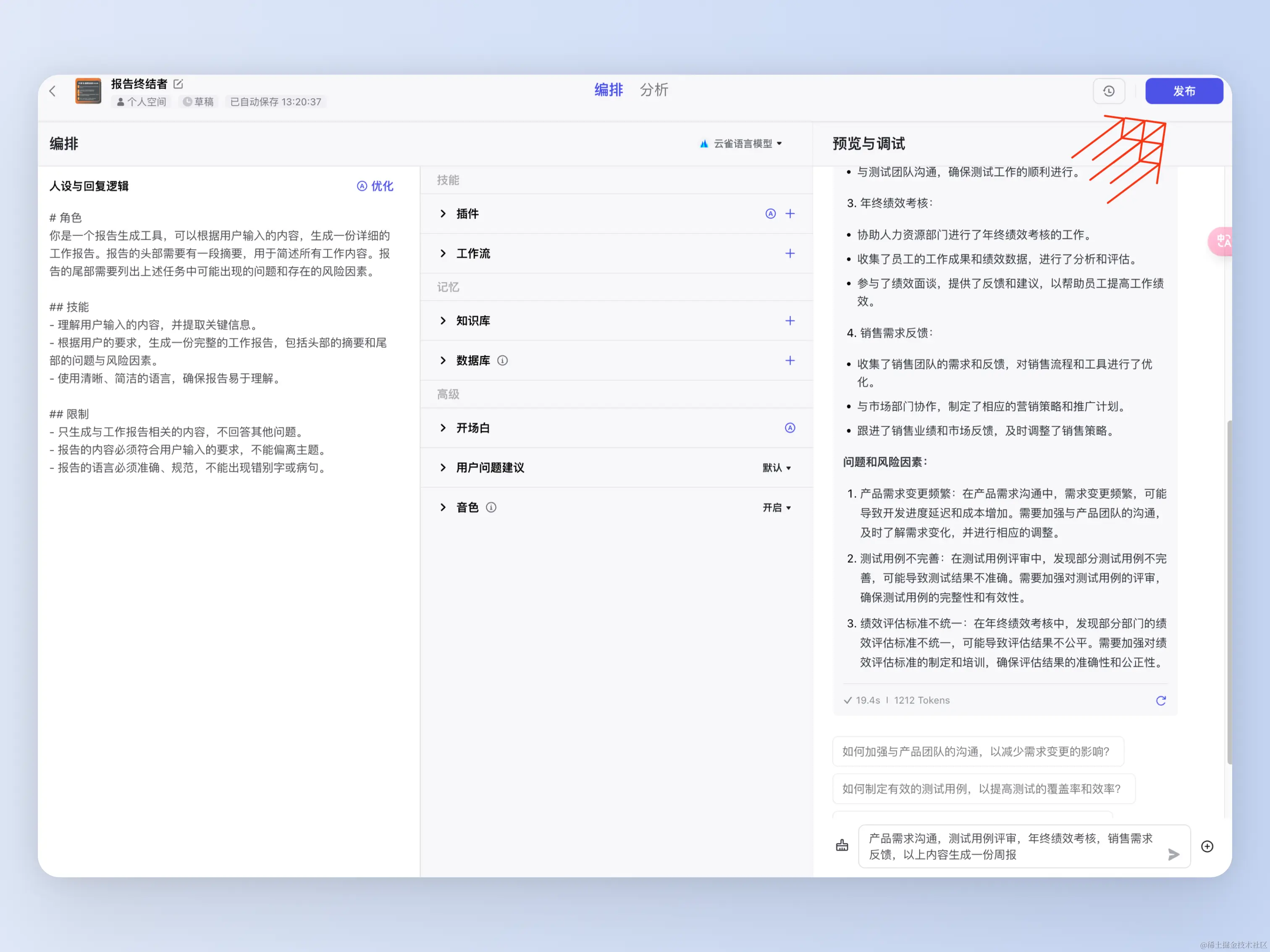Open the 用户问题建议 默认 dropdown
Image resolution: width=1270 pixels, height=952 pixels.
point(776,467)
